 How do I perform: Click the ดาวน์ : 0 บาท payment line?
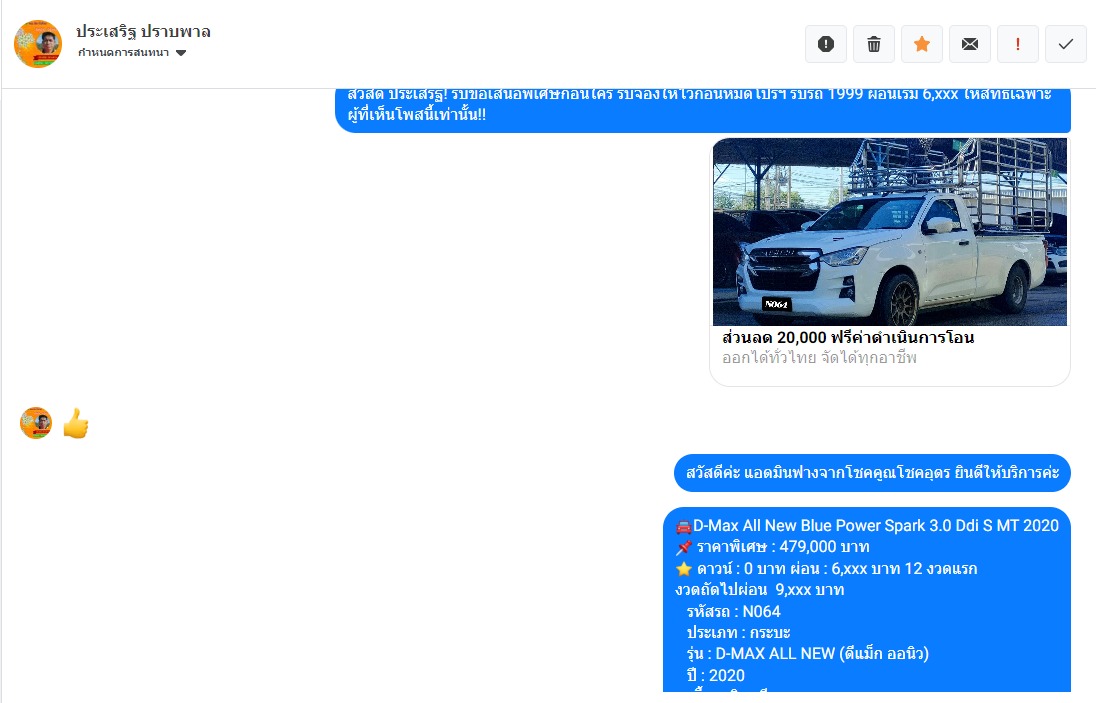click(826, 568)
